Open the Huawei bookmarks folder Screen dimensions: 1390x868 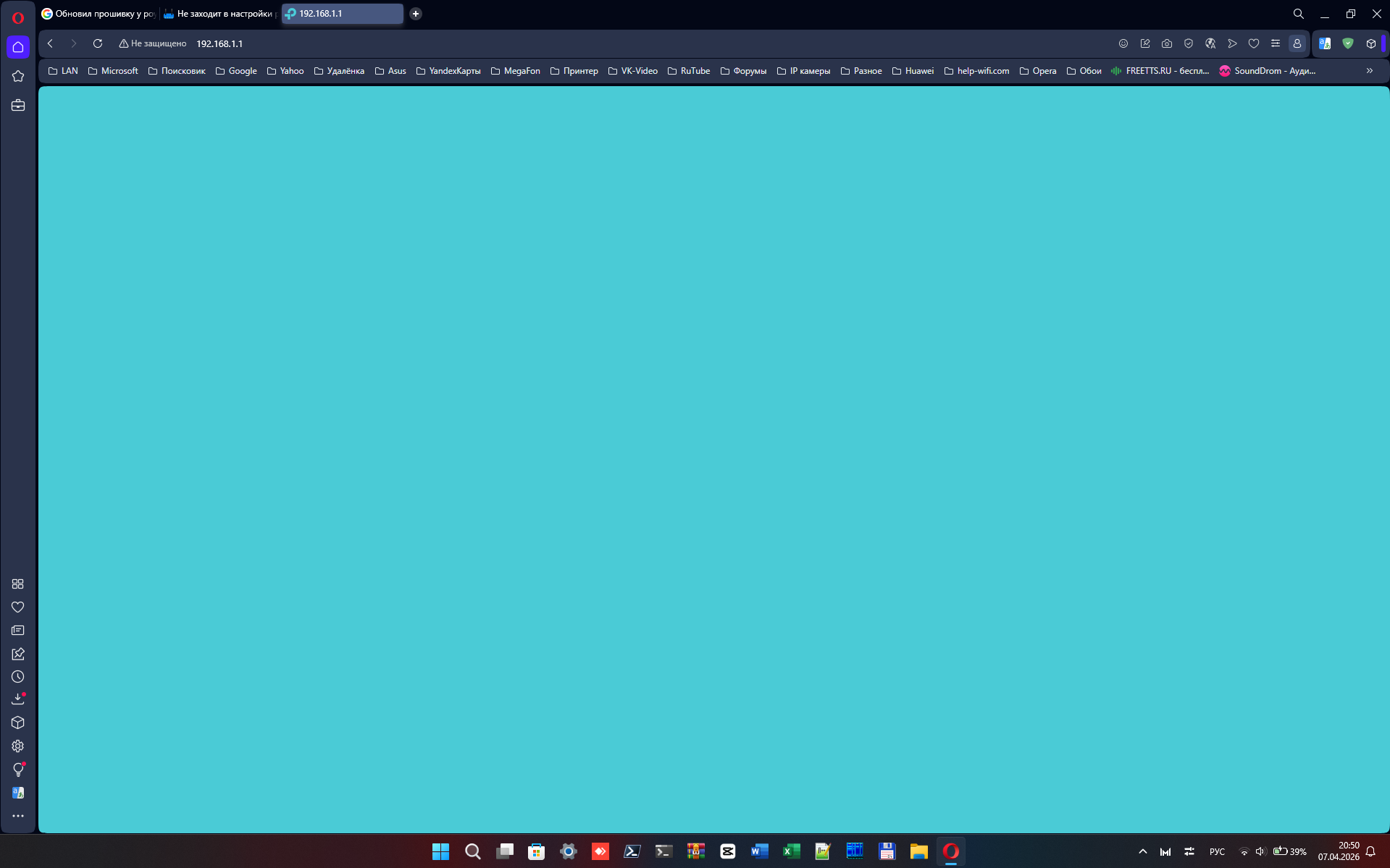coord(913,71)
